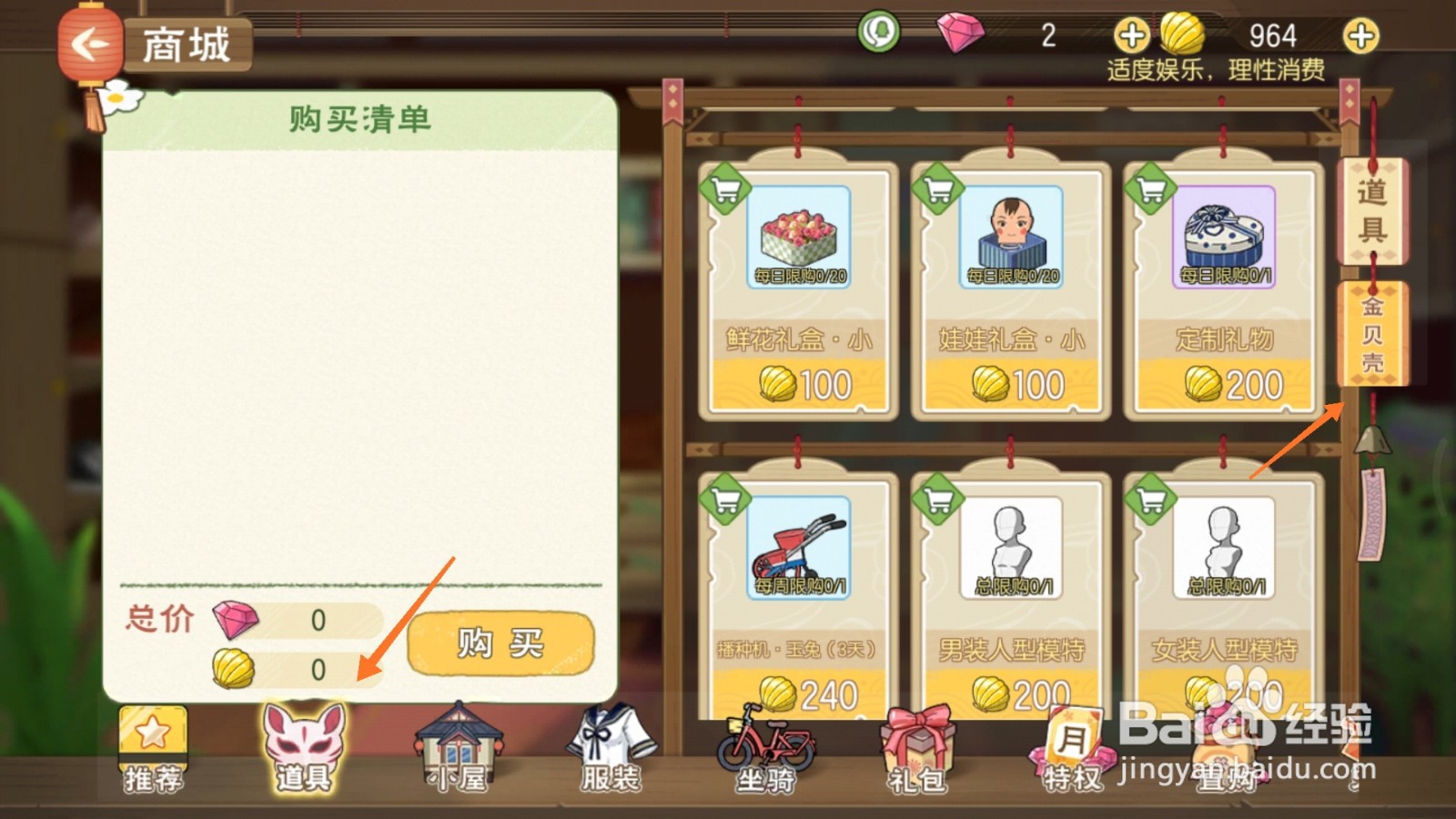Click the cart icon on 播种机·玉兔

[725, 500]
